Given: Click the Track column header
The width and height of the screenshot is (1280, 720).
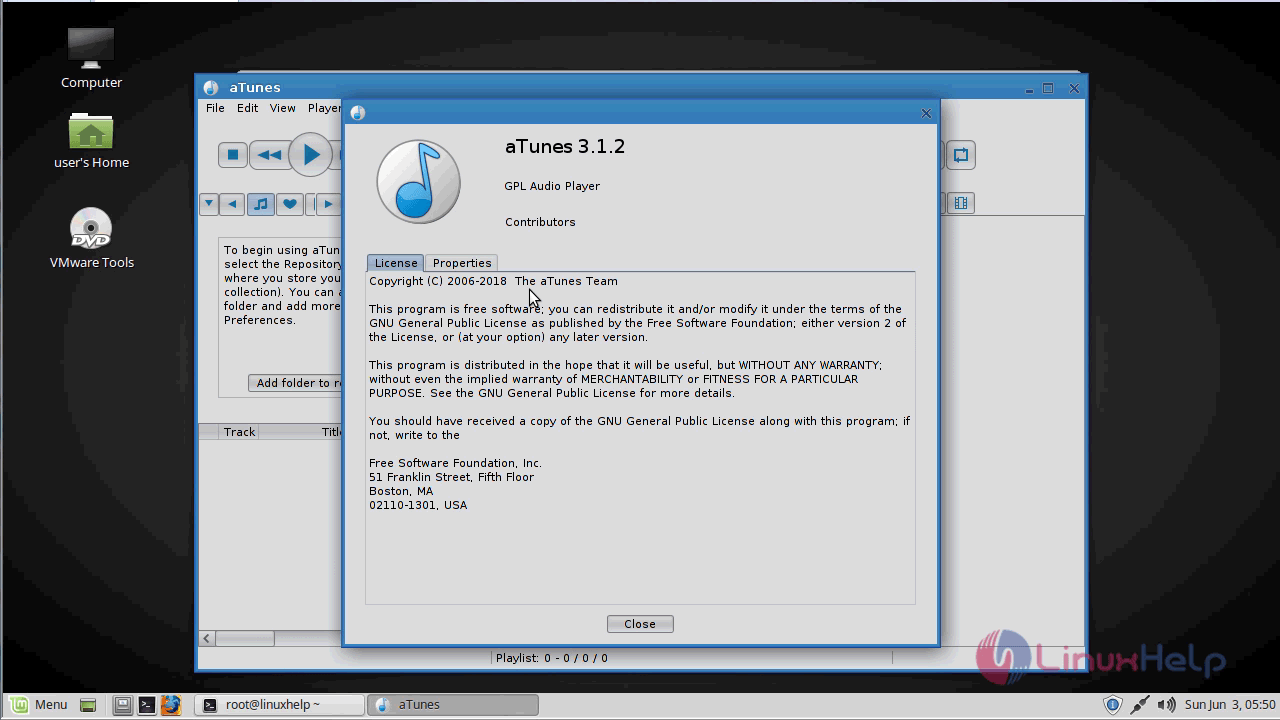Looking at the screenshot, I should 239,432.
